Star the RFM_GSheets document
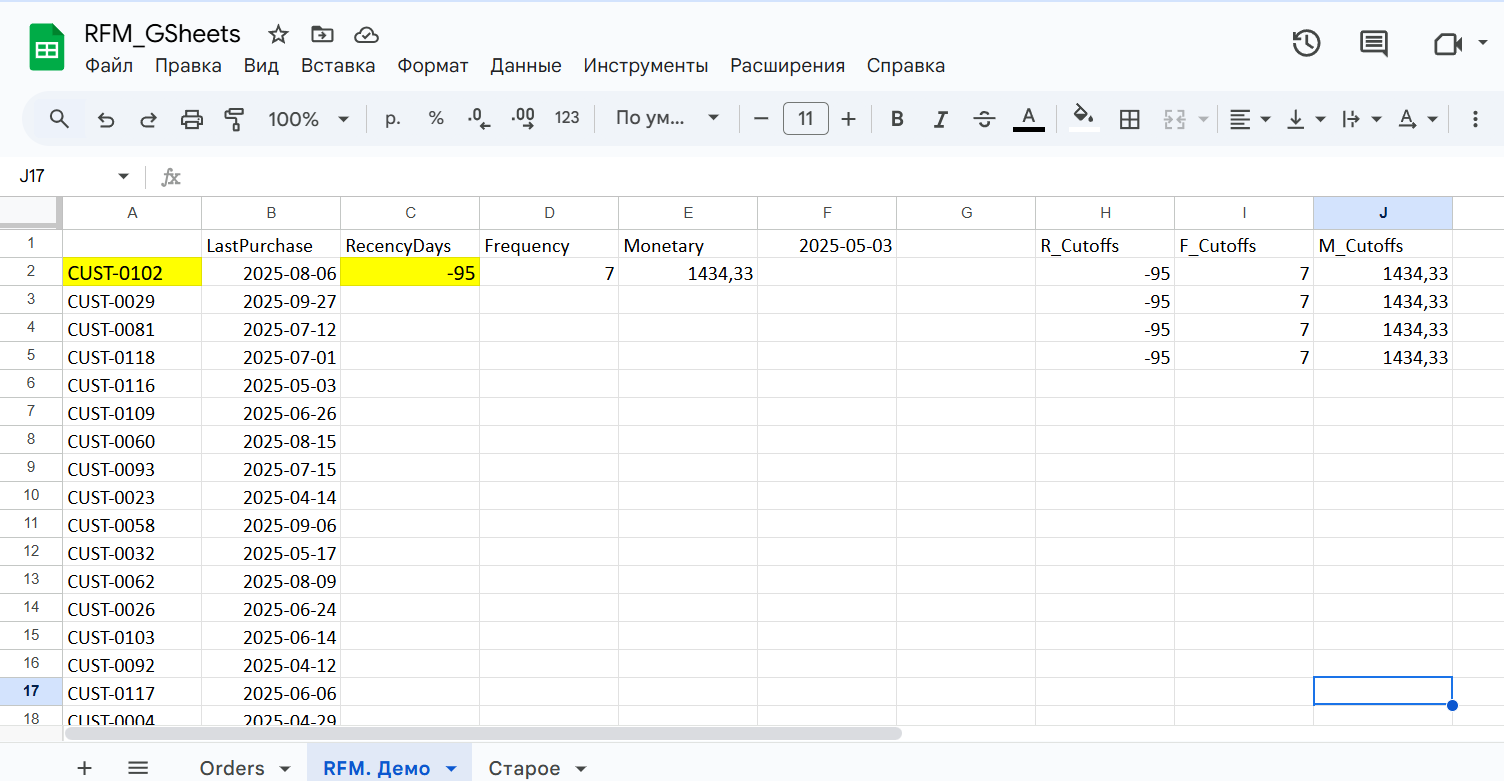The image size is (1504, 781). (x=278, y=35)
